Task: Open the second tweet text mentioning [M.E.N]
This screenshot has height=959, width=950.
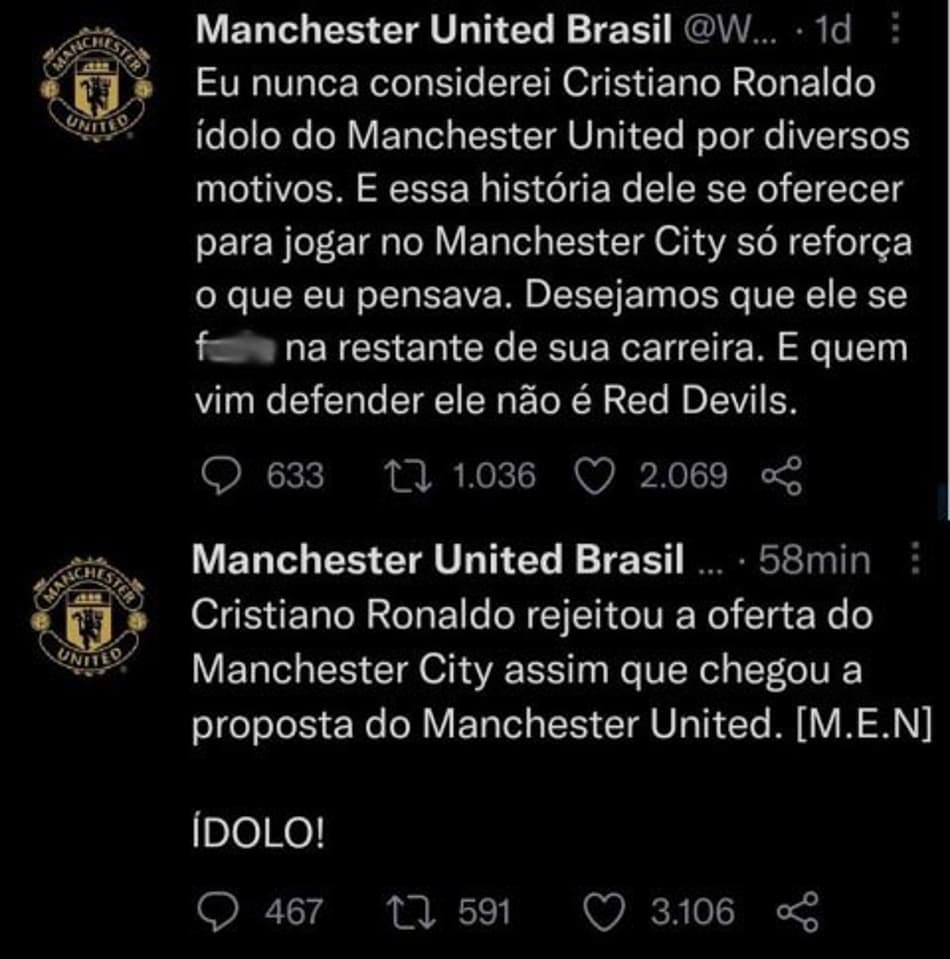Action: pyautogui.click(x=562, y=670)
